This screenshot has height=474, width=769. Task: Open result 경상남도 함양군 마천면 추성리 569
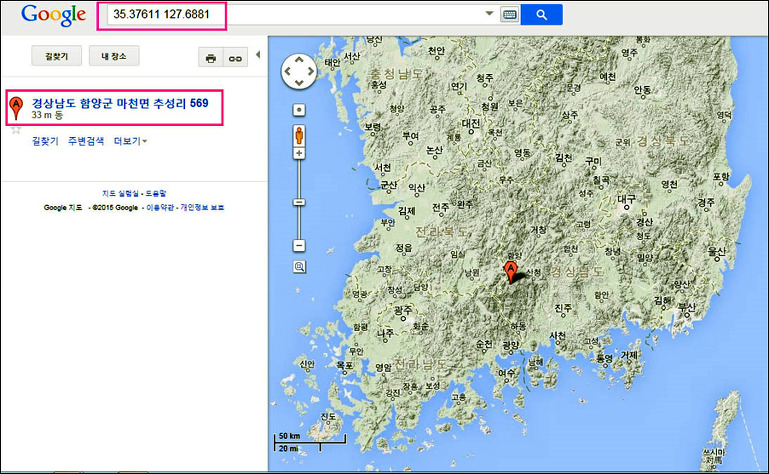click(120, 103)
